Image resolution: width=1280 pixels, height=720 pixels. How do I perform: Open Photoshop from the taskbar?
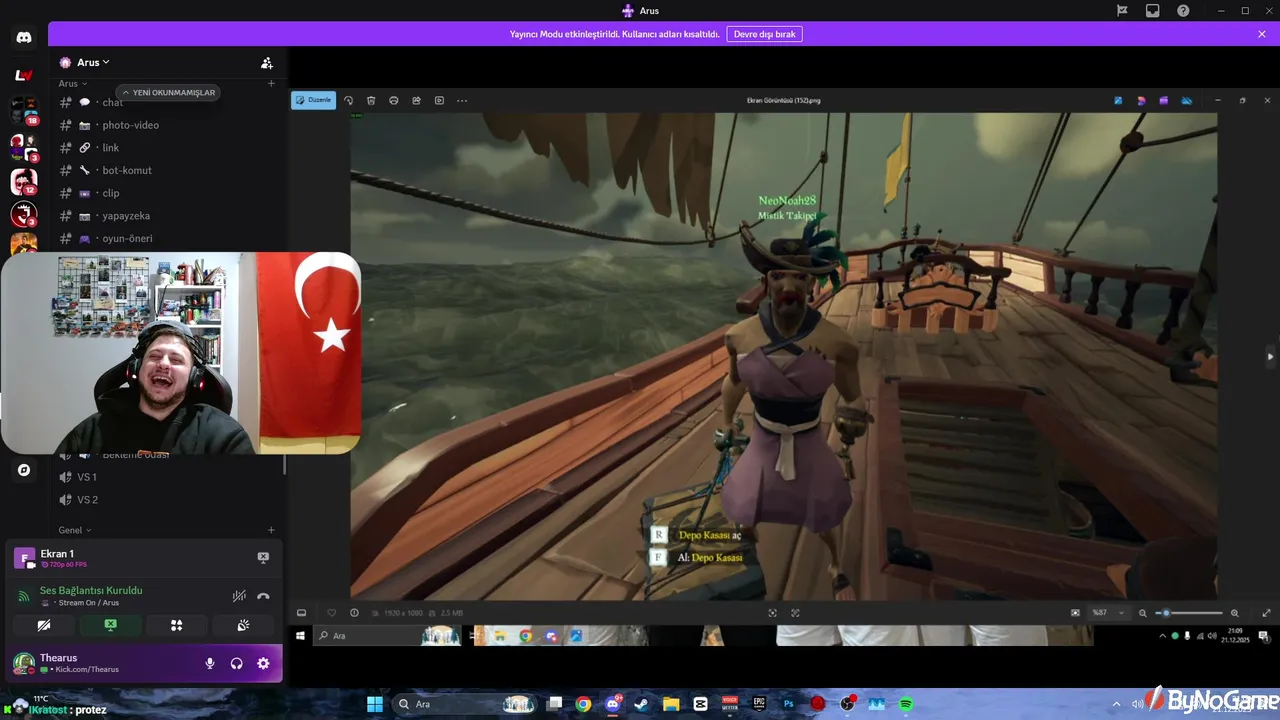[788, 704]
